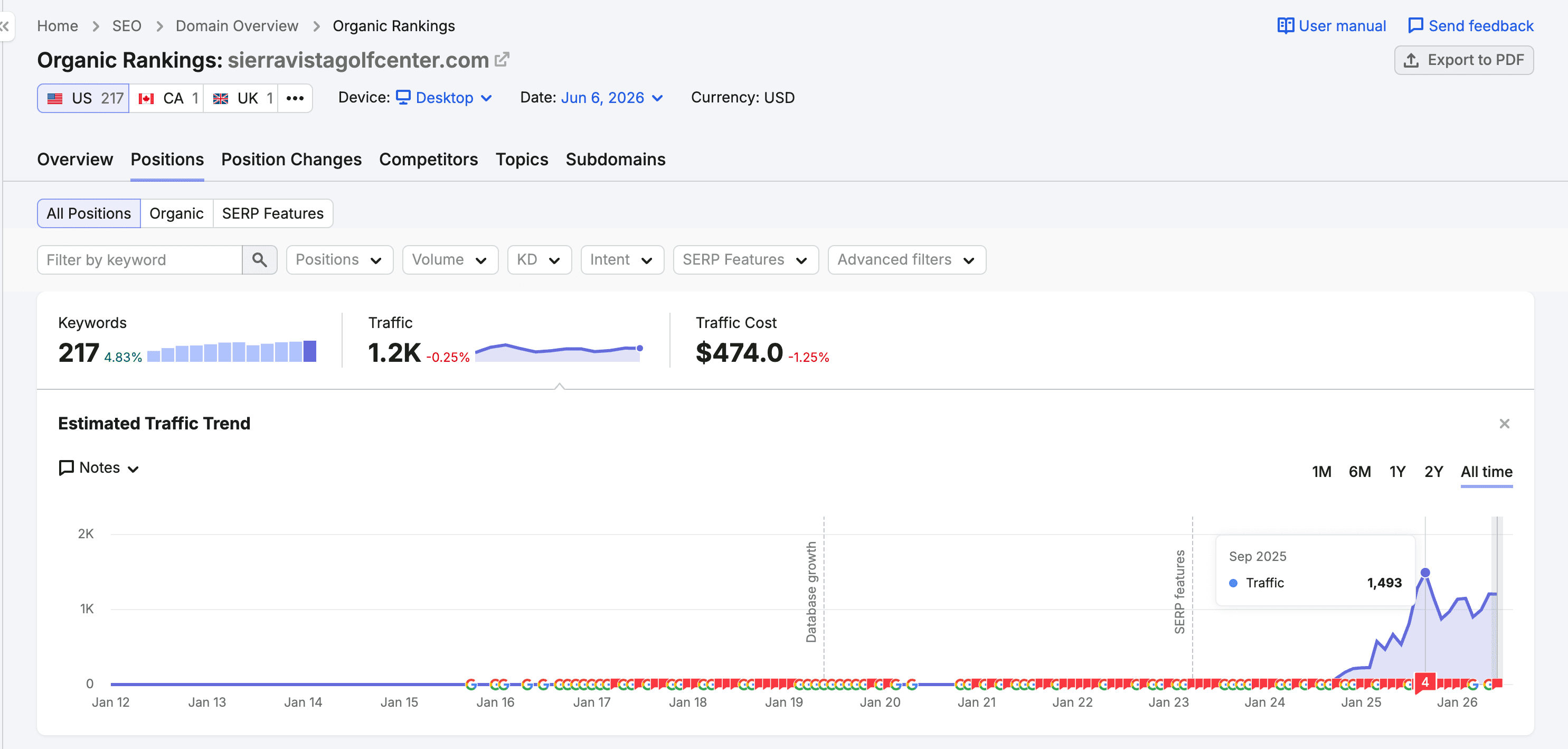Open external link to sierravistagolfcenter.com
The width and height of the screenshot is (1568, 749).
tap(502, 60)
